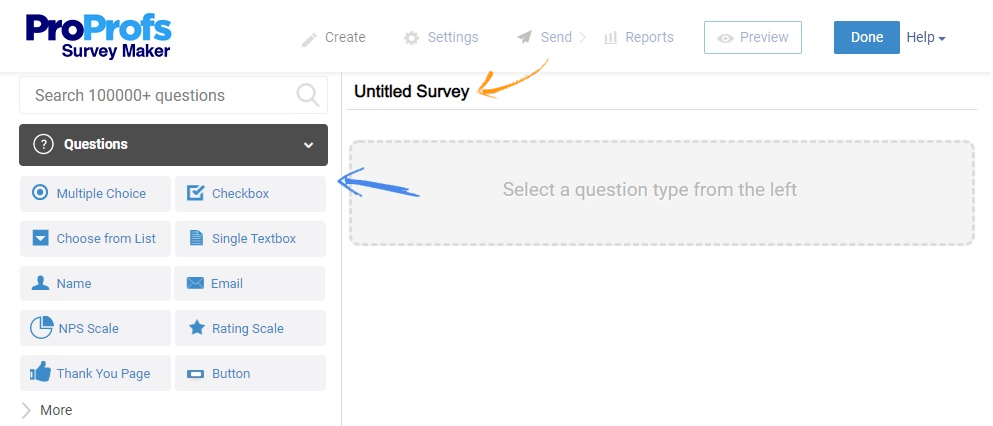Collapse the Questions panel chevron
This screenshot has height=426, width=993.
click(x=308, y=145)
